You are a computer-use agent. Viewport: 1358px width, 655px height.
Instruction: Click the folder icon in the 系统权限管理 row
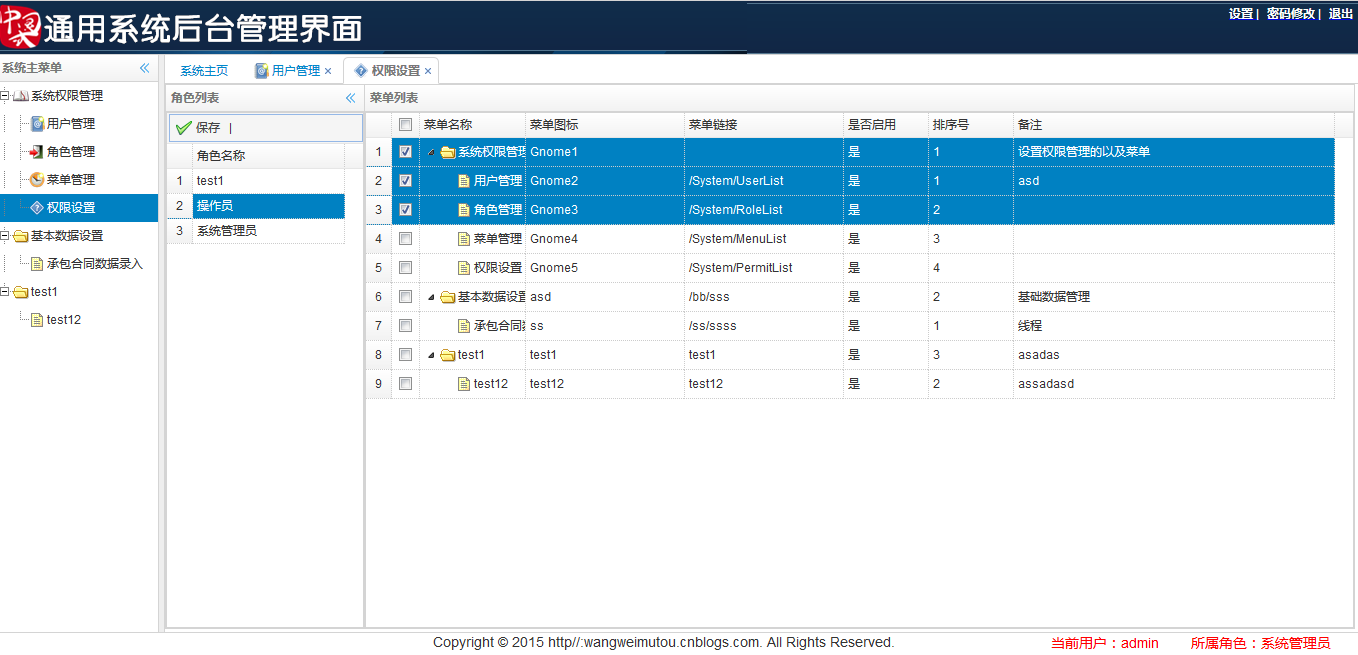pos(447,151)
